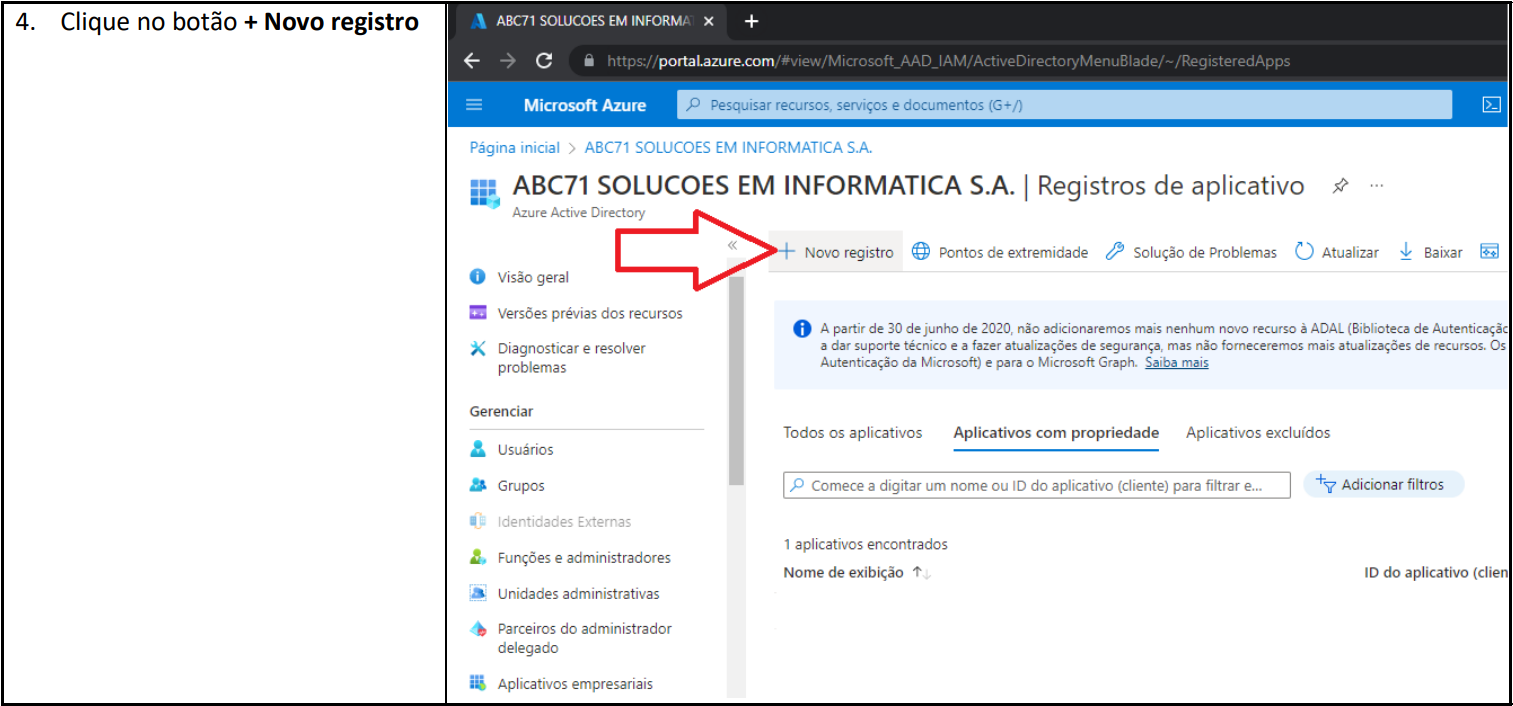Viewport: 1513px width, 706px height.
Task: Reload the page with the browser refresh icon
Action: click(x=544, y=61)
